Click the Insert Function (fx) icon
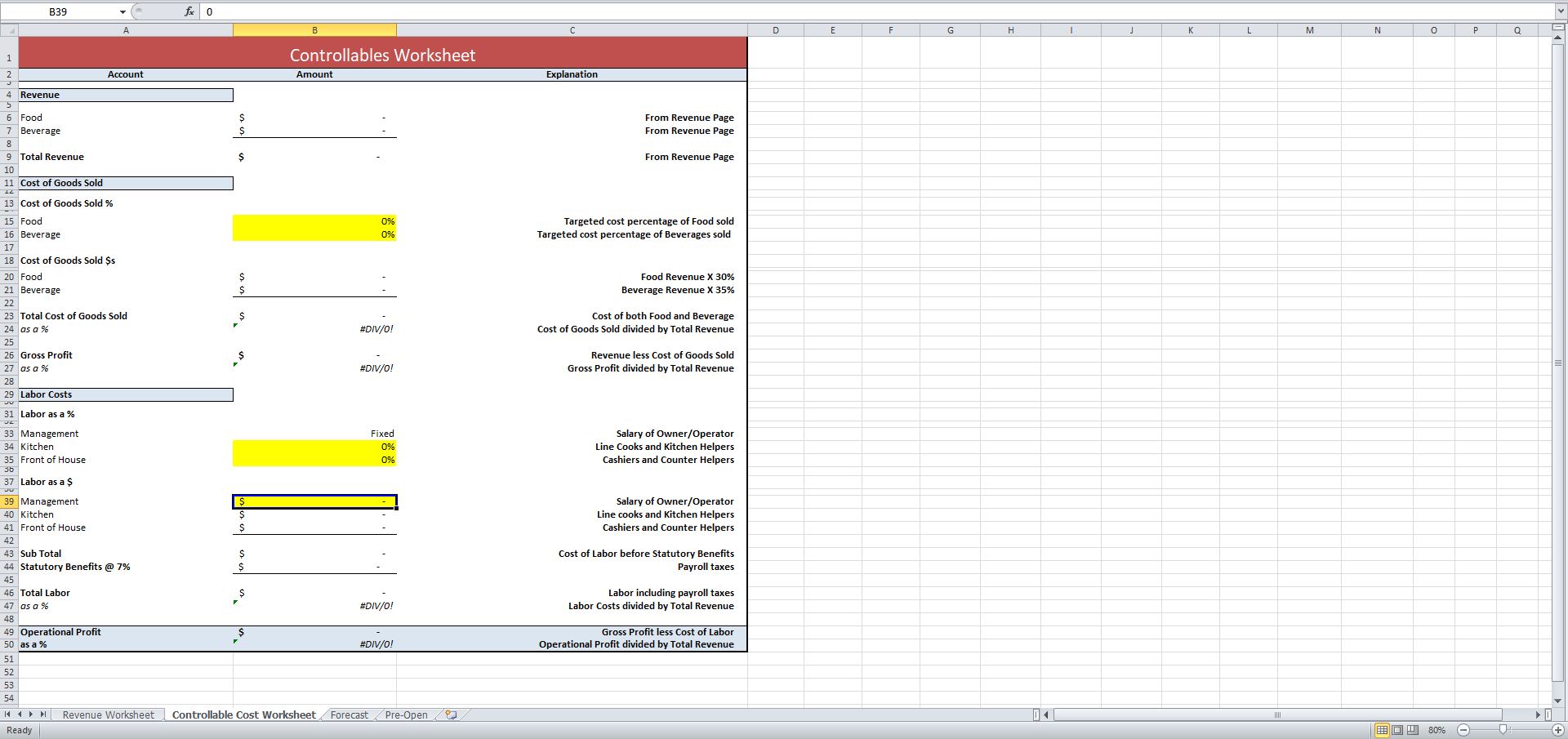The image size is (1568, 739). point(189,11)
